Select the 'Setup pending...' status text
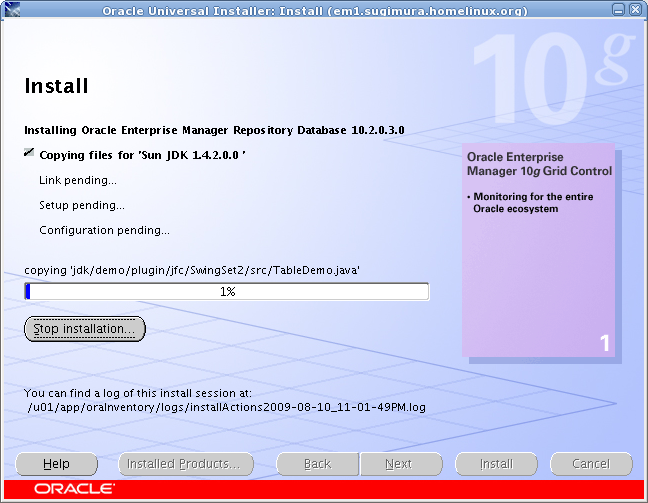648x503 pixels. 82,205
